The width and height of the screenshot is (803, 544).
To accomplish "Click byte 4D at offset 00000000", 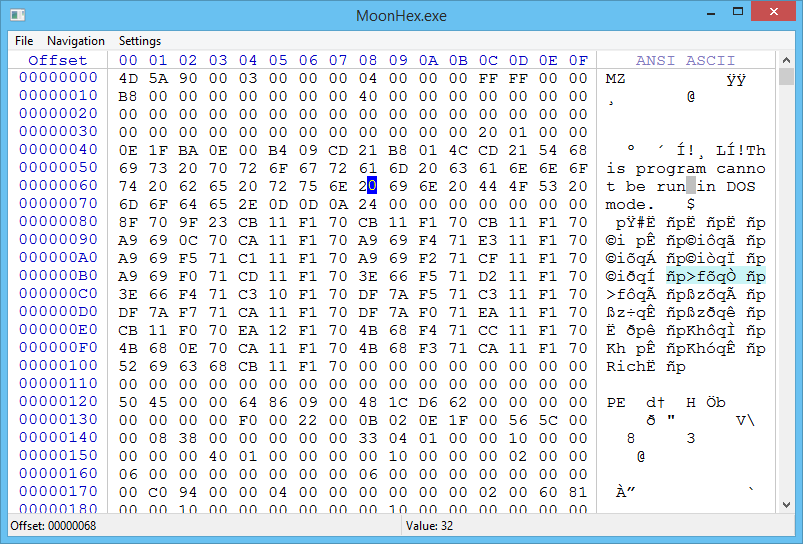I will pos(128,78).
